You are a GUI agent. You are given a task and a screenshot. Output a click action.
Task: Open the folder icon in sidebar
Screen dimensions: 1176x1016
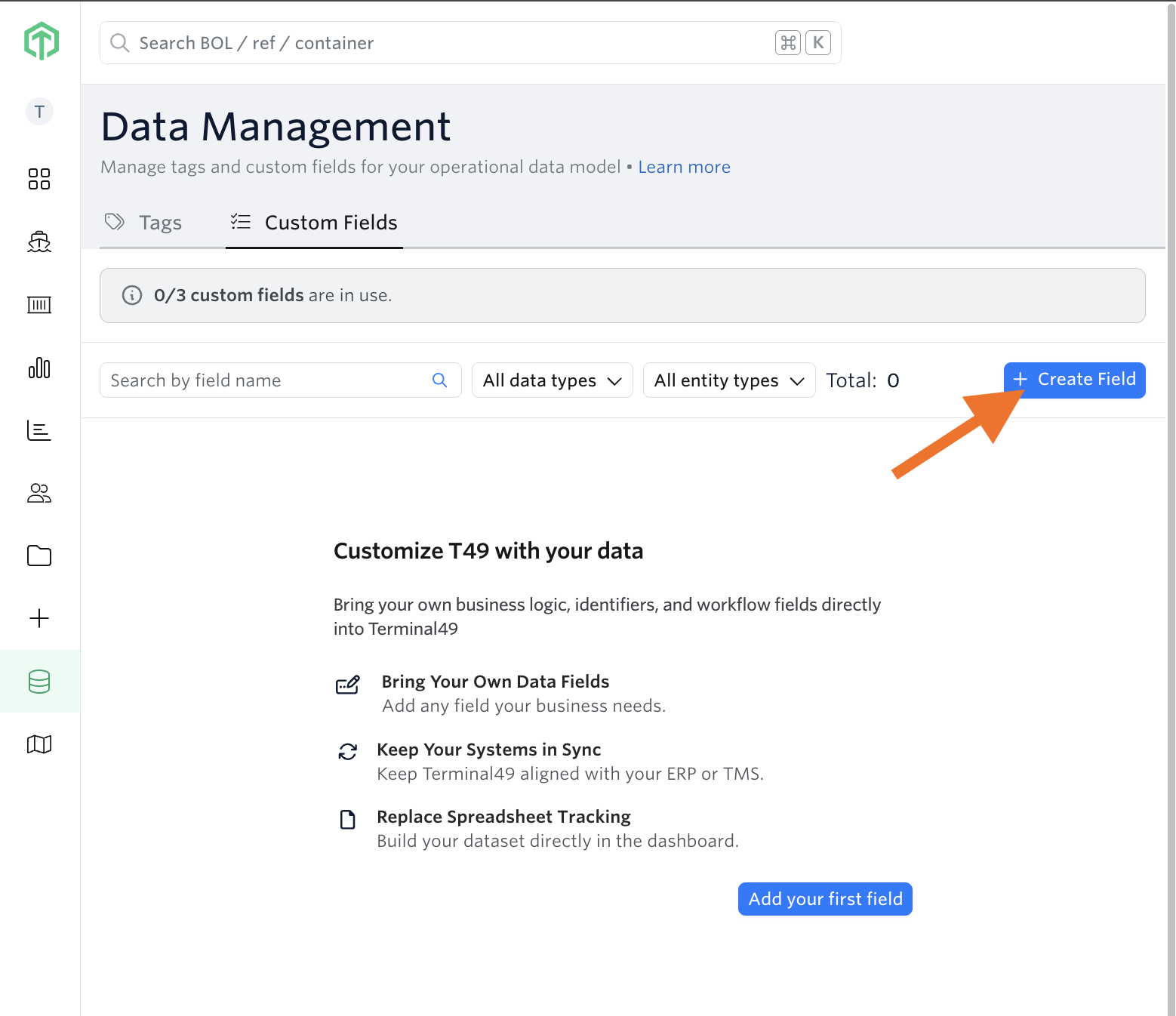tap(39, 556)
